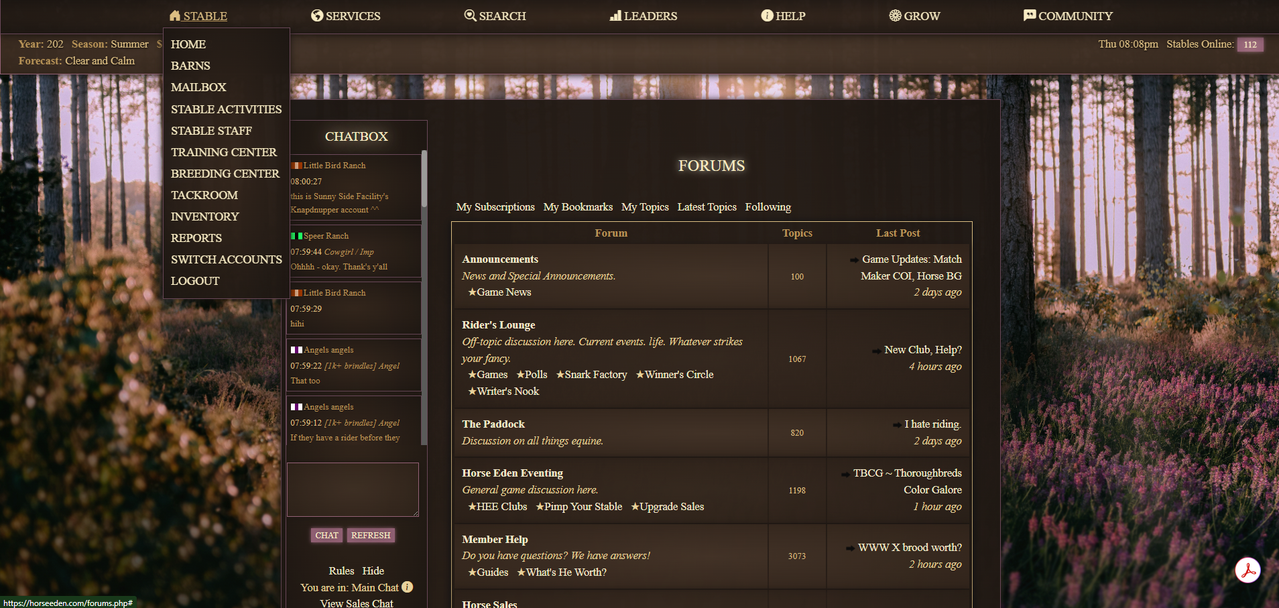Click the Services globe icon
The height and width of the screenshot is (608, 1279).
[317, 16]
